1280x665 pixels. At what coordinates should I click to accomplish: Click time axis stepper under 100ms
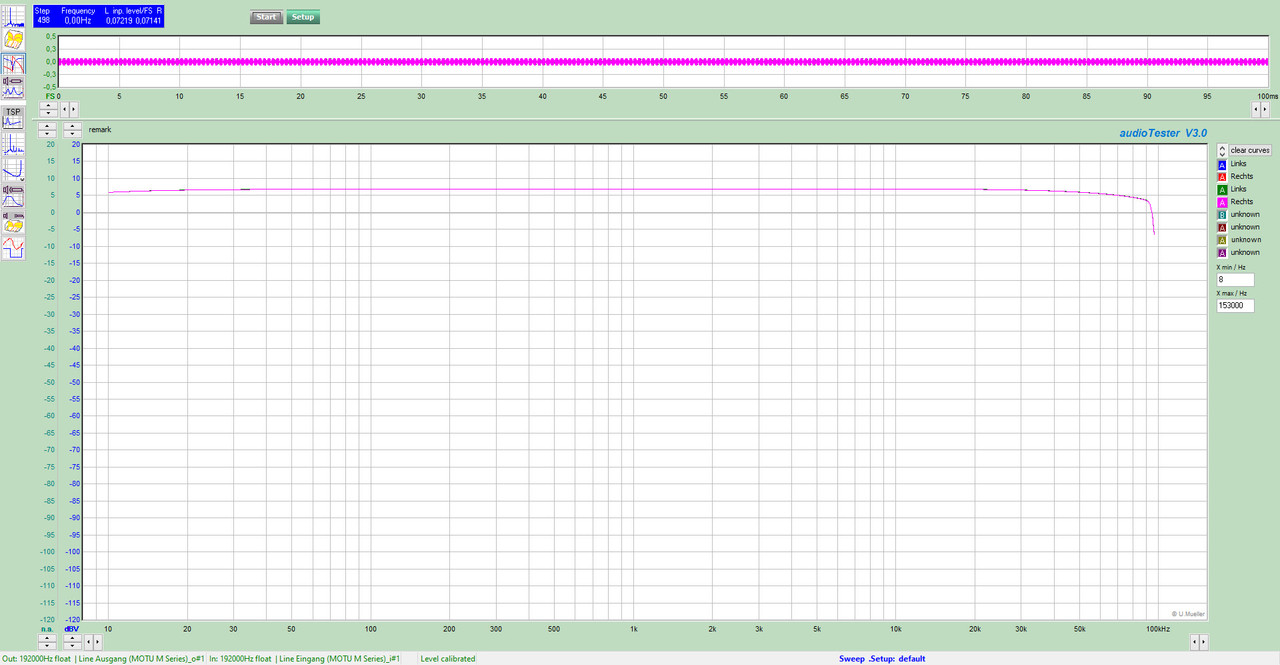click(1262, 108)
